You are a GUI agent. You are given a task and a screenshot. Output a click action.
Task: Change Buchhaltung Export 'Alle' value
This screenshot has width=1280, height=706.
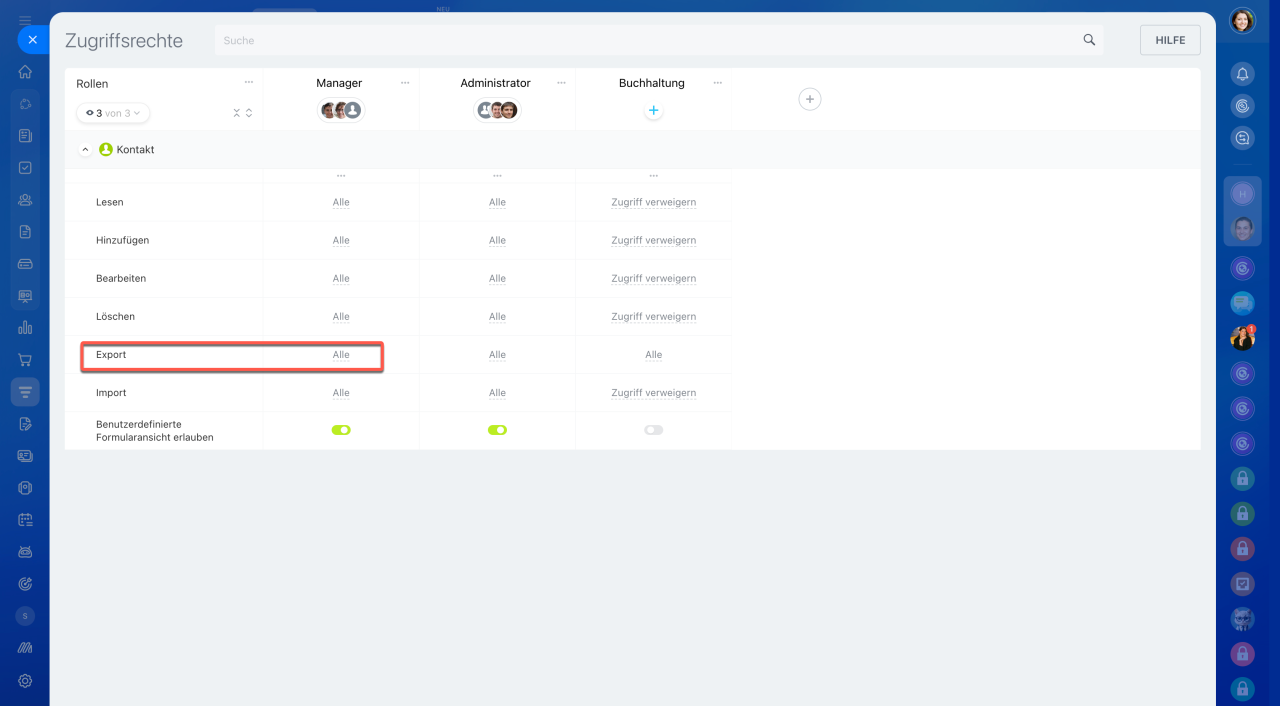click(x=653, y=355)
